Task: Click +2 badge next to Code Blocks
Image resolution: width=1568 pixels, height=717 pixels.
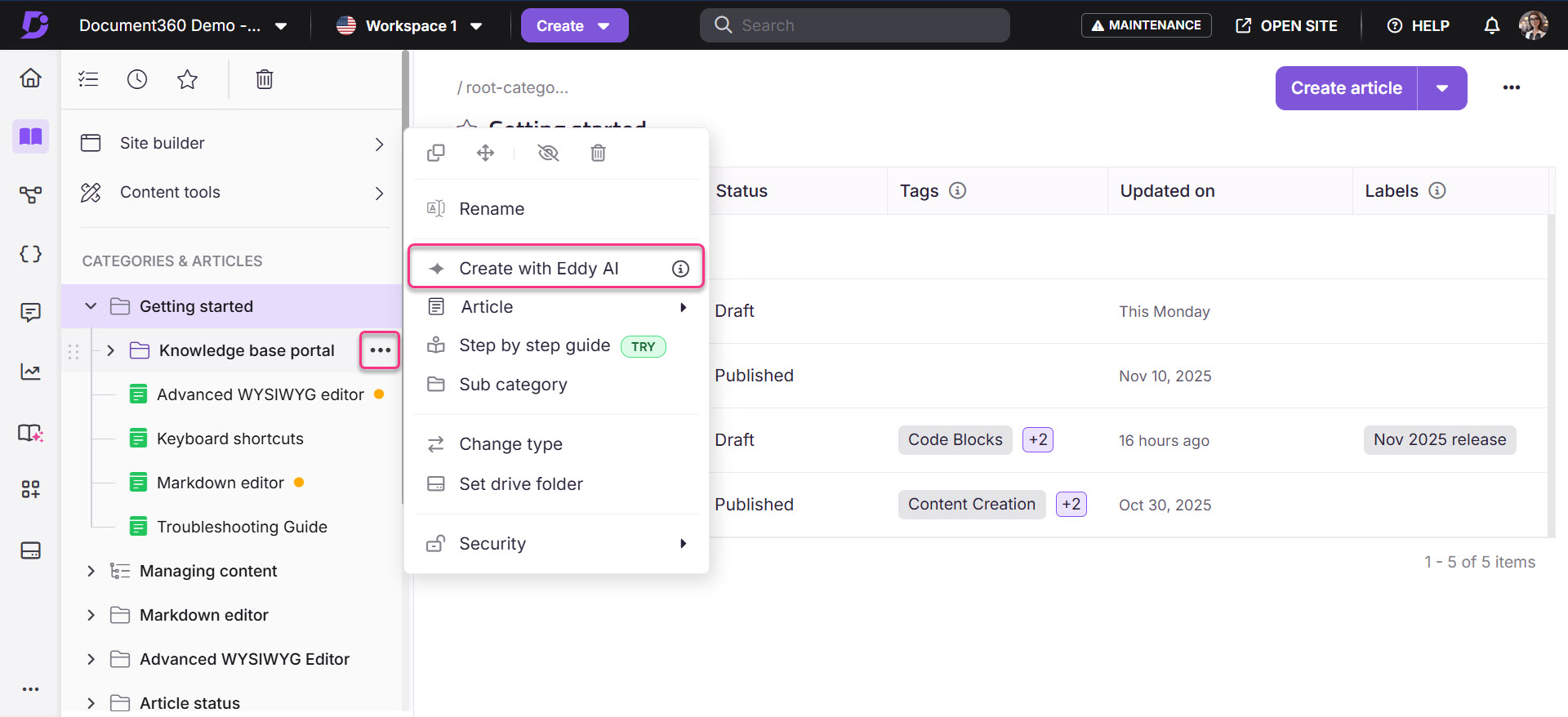Action: pyautogui.click(x=1038, y=439)
